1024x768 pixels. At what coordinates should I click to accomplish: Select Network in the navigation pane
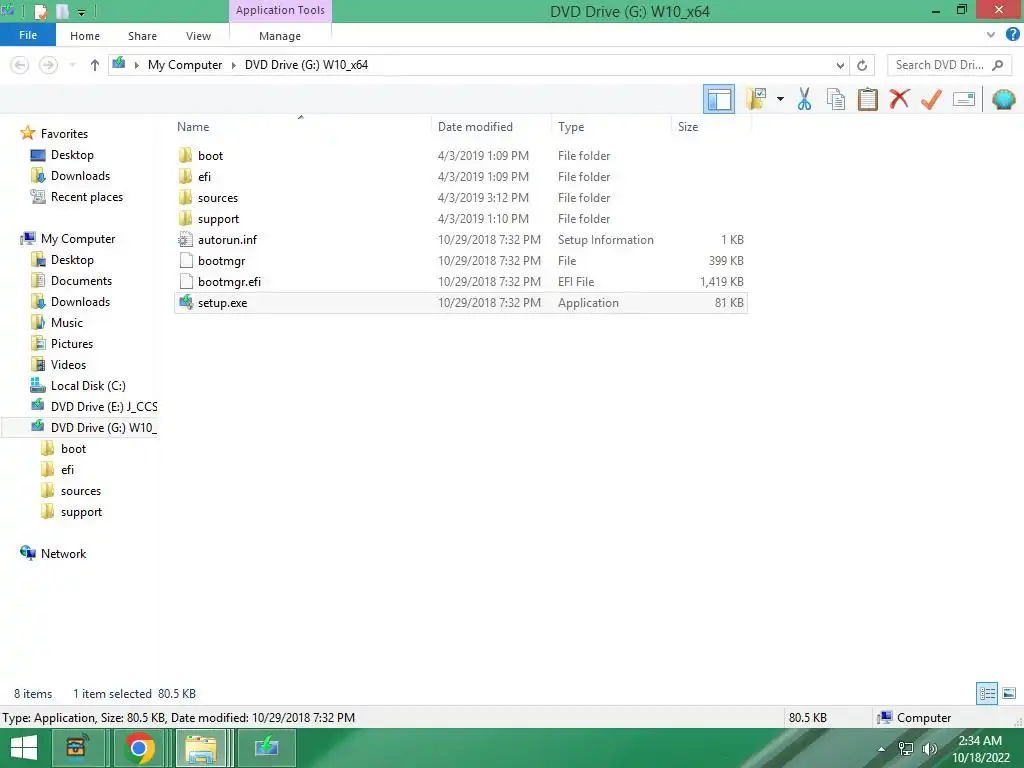point(54,553)
